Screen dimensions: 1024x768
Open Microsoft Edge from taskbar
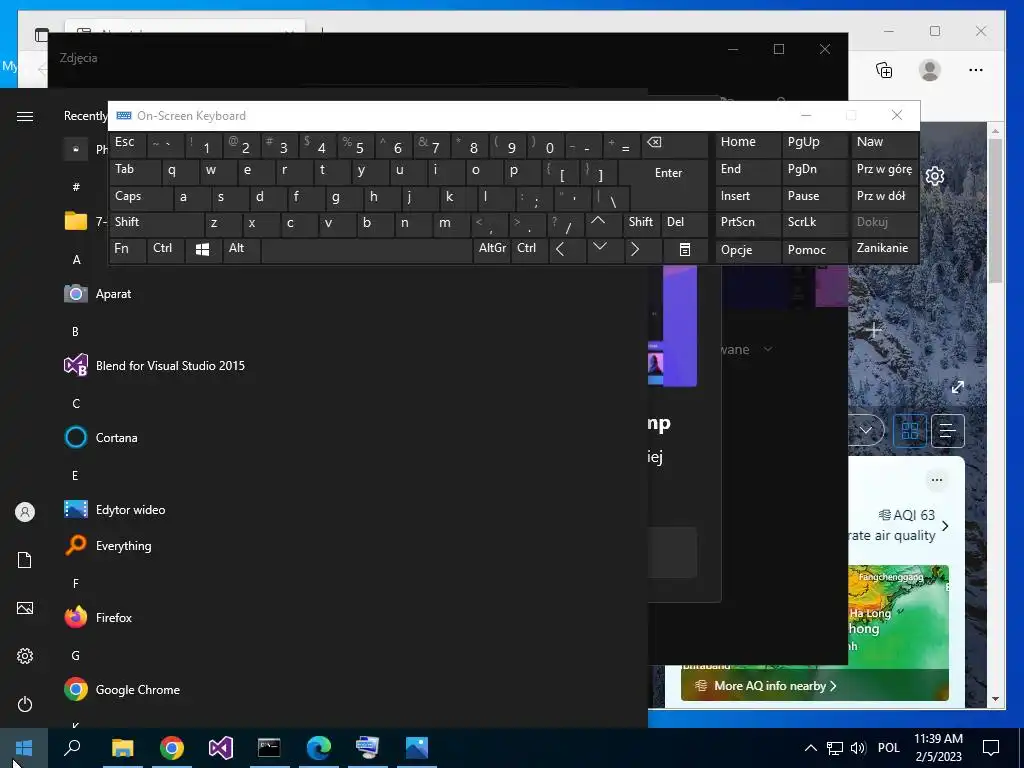pyautogui.click(x=319, y=748)
